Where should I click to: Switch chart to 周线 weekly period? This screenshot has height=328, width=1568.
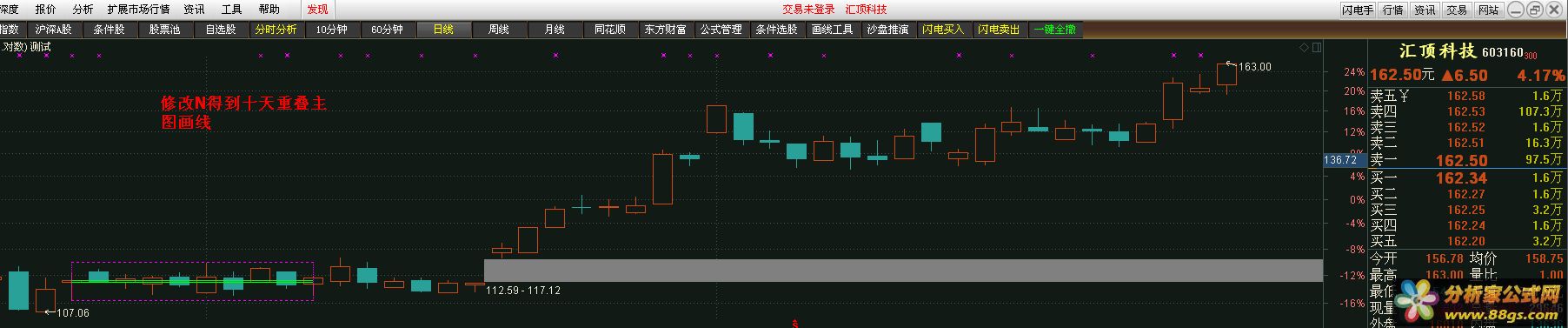(499, 30)
